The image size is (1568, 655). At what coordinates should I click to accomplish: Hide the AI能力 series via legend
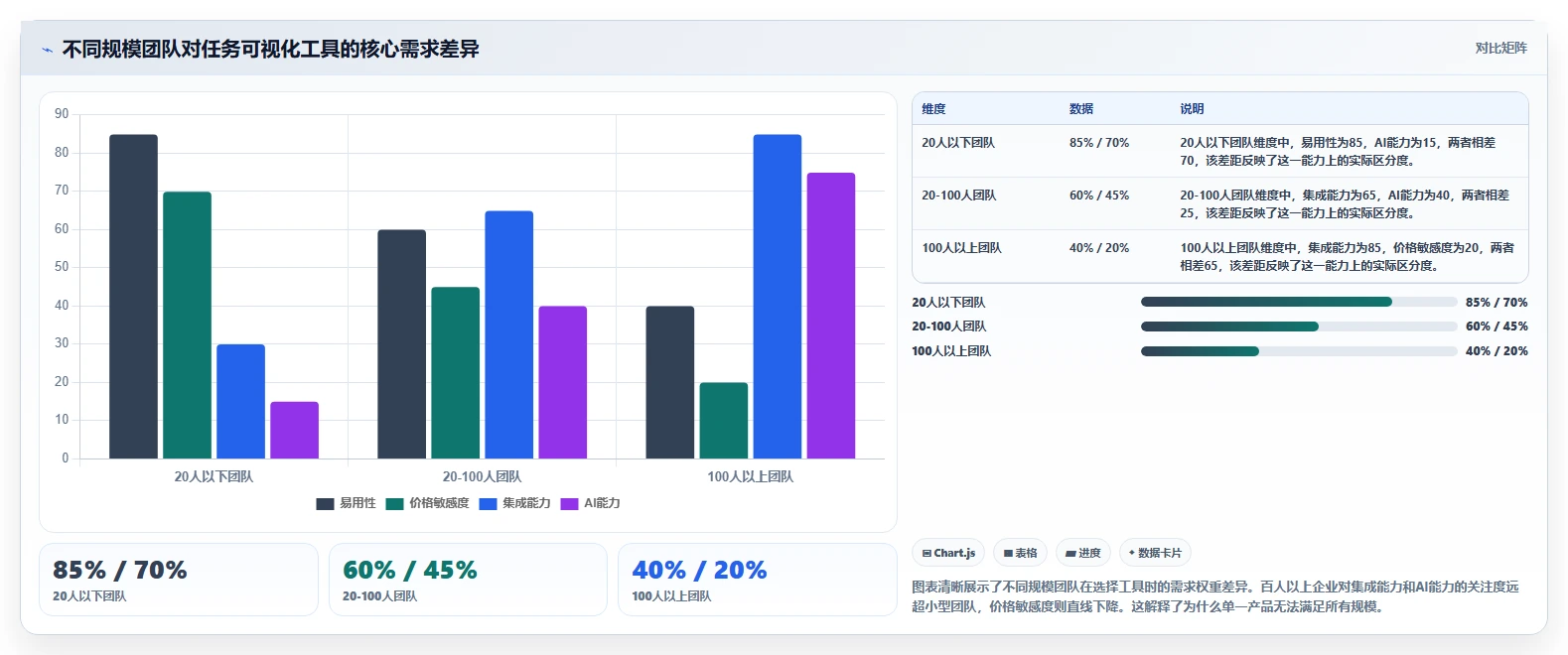click(x=590, y=503)
